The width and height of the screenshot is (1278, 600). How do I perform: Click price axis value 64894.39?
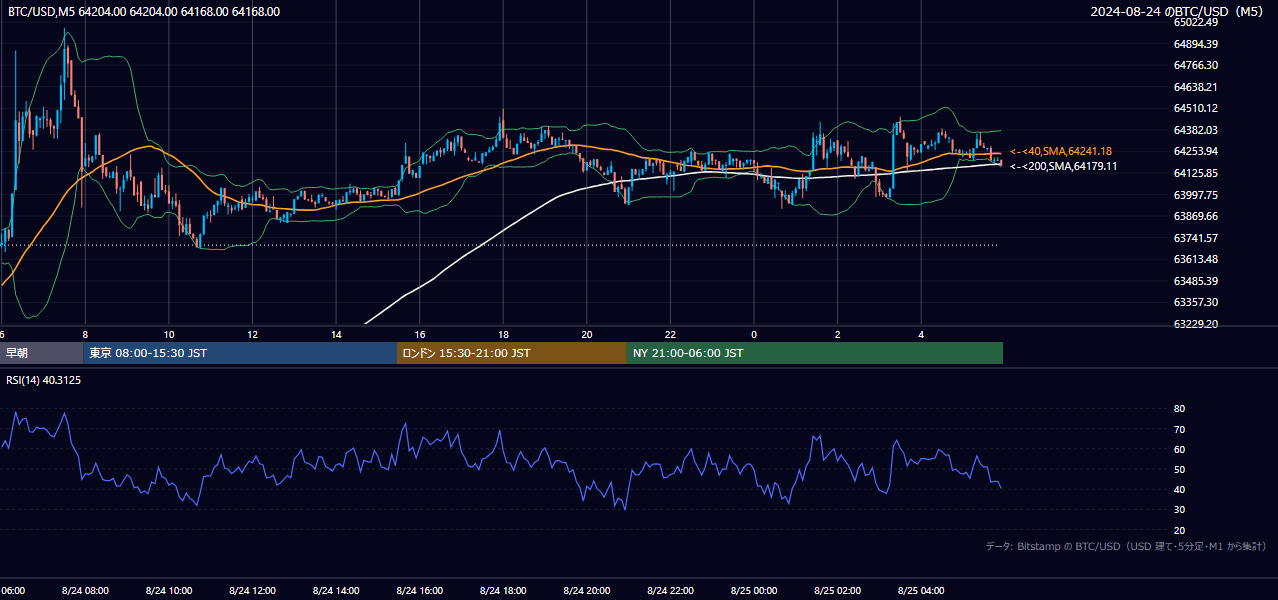1196,44
